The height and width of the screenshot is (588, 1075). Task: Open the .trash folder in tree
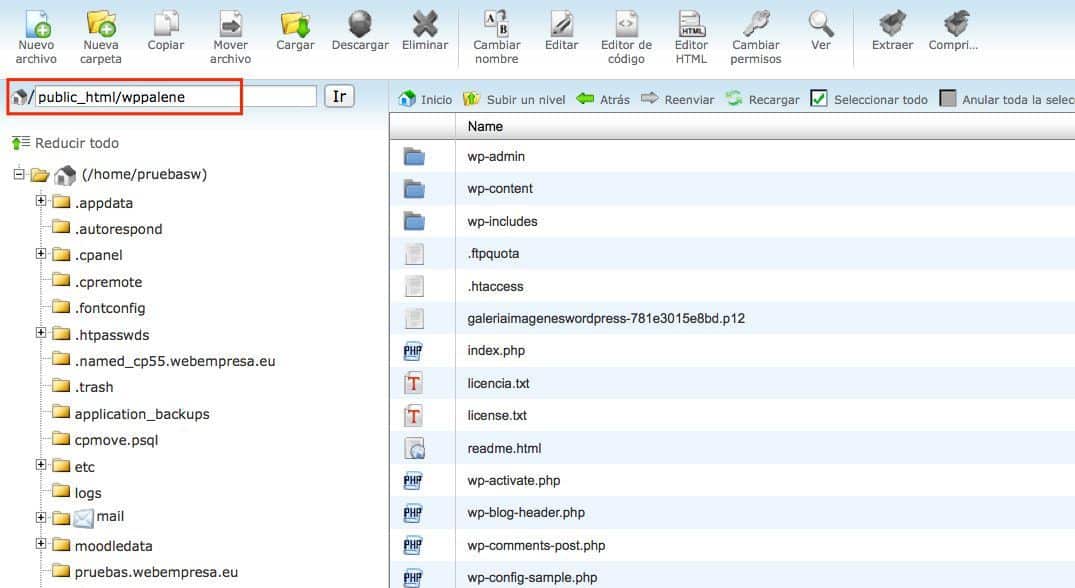[83, 387]
